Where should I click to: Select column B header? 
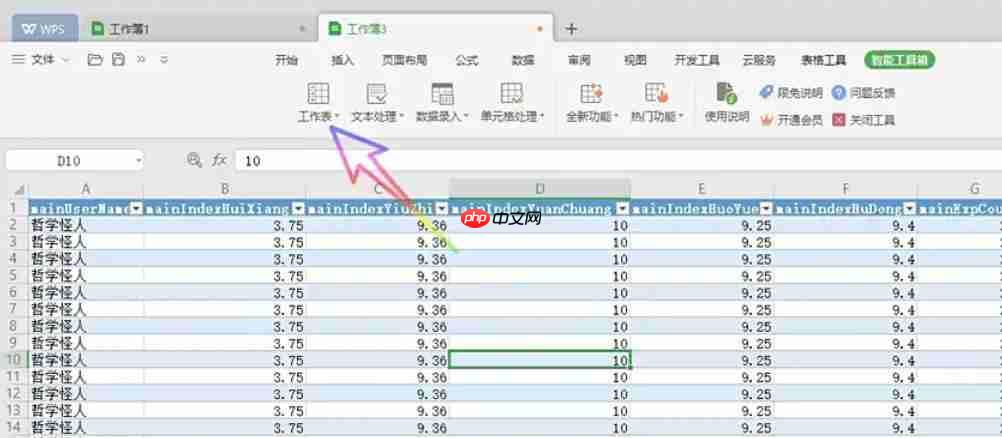(x=225, y=189)
